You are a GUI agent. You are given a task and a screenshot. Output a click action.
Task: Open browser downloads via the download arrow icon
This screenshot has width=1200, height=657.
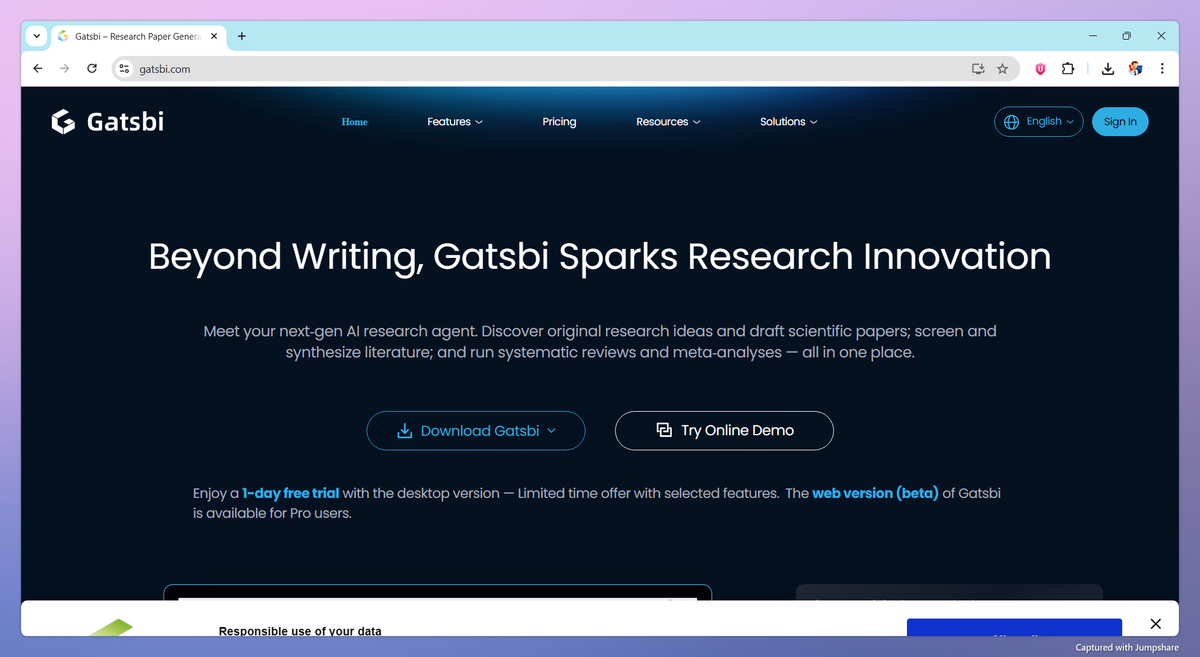[x=1107, y=69]
